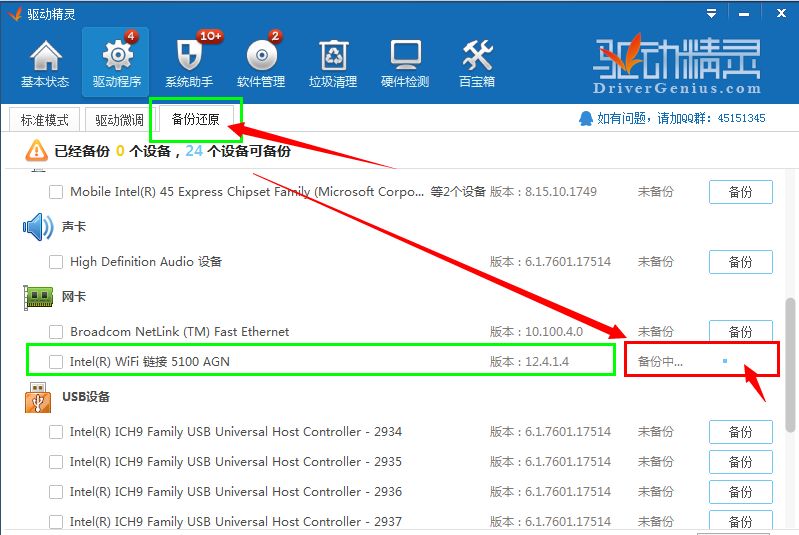The image size is (799, 535).
Task: Click the 驱动精灵 title bar logo icon
Action: (x=15, y=13)
